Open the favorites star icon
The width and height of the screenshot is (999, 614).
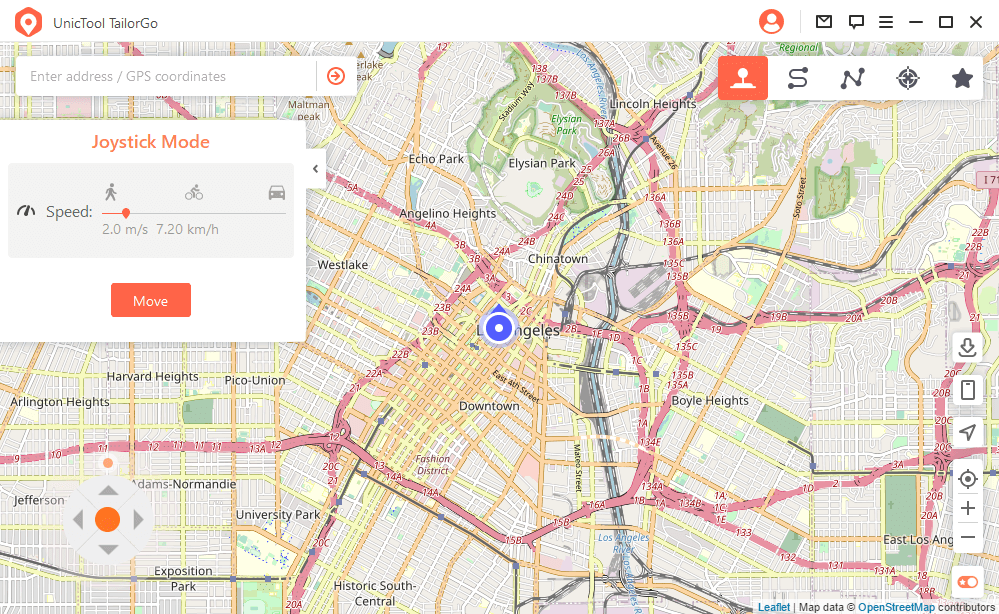click(x=962, y=78)
